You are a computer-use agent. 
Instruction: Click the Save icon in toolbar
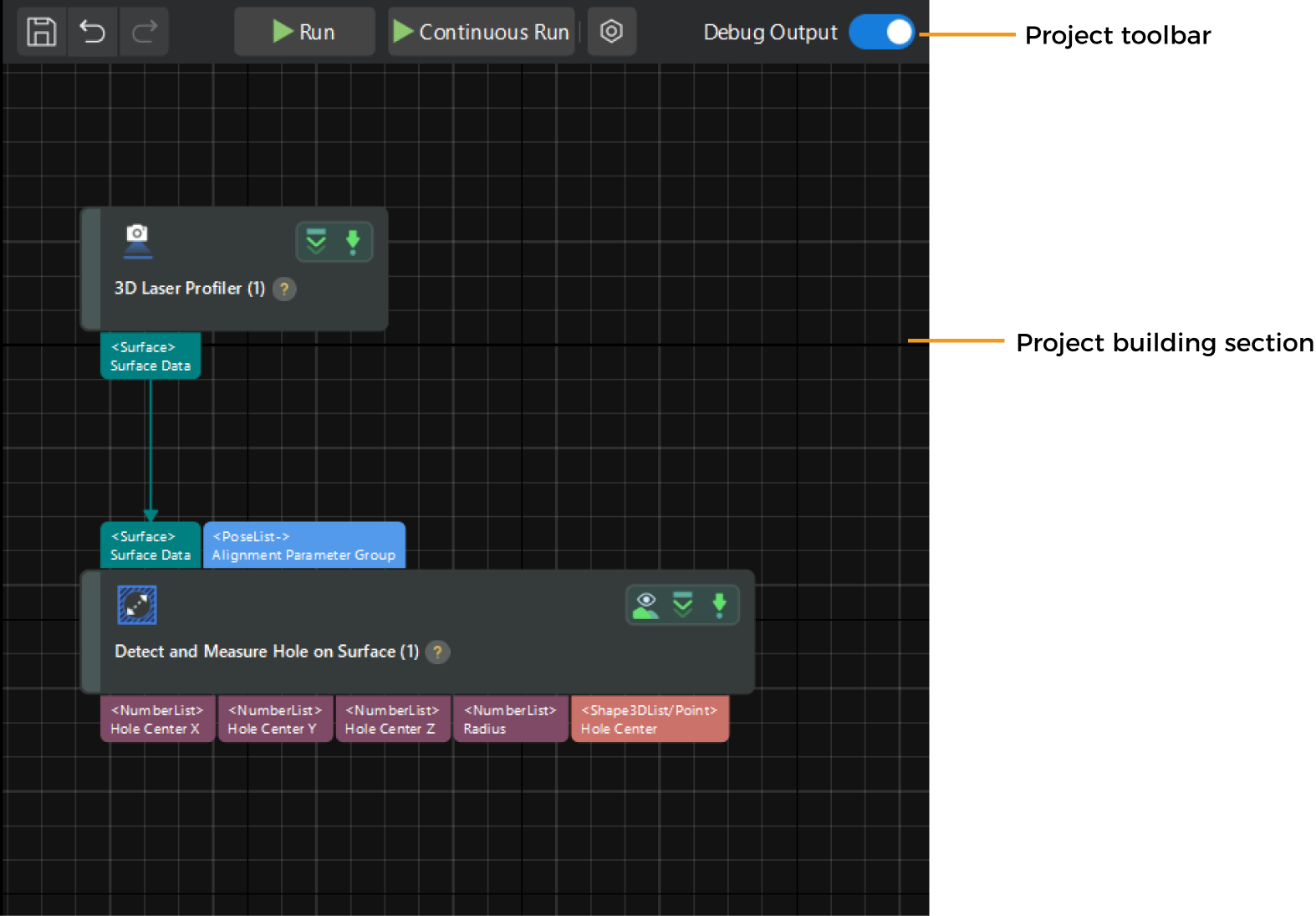tap(41, 32)
